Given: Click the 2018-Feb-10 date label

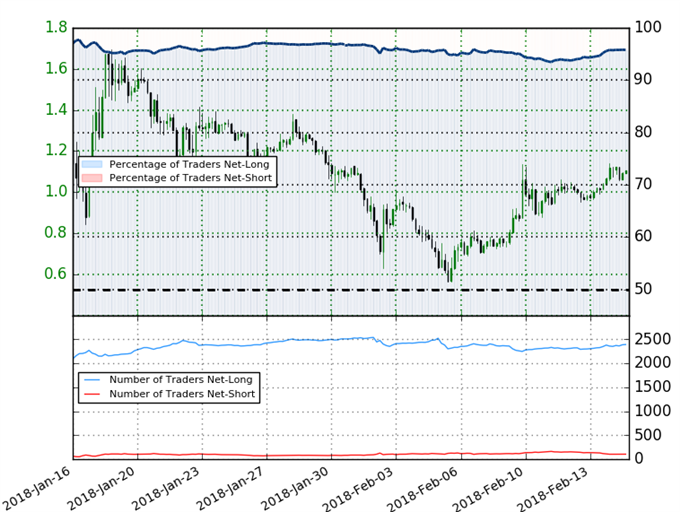Looking at the screenshot, I should pyautogui.click(x=487, y=489).
